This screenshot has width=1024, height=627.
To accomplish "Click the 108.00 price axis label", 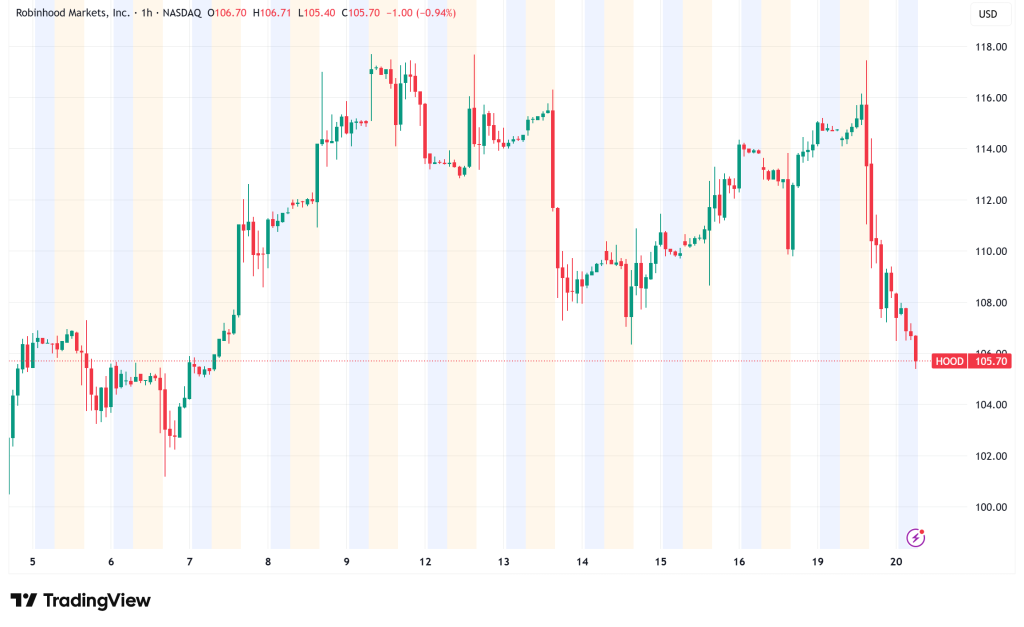I will (x=991, y=302).
